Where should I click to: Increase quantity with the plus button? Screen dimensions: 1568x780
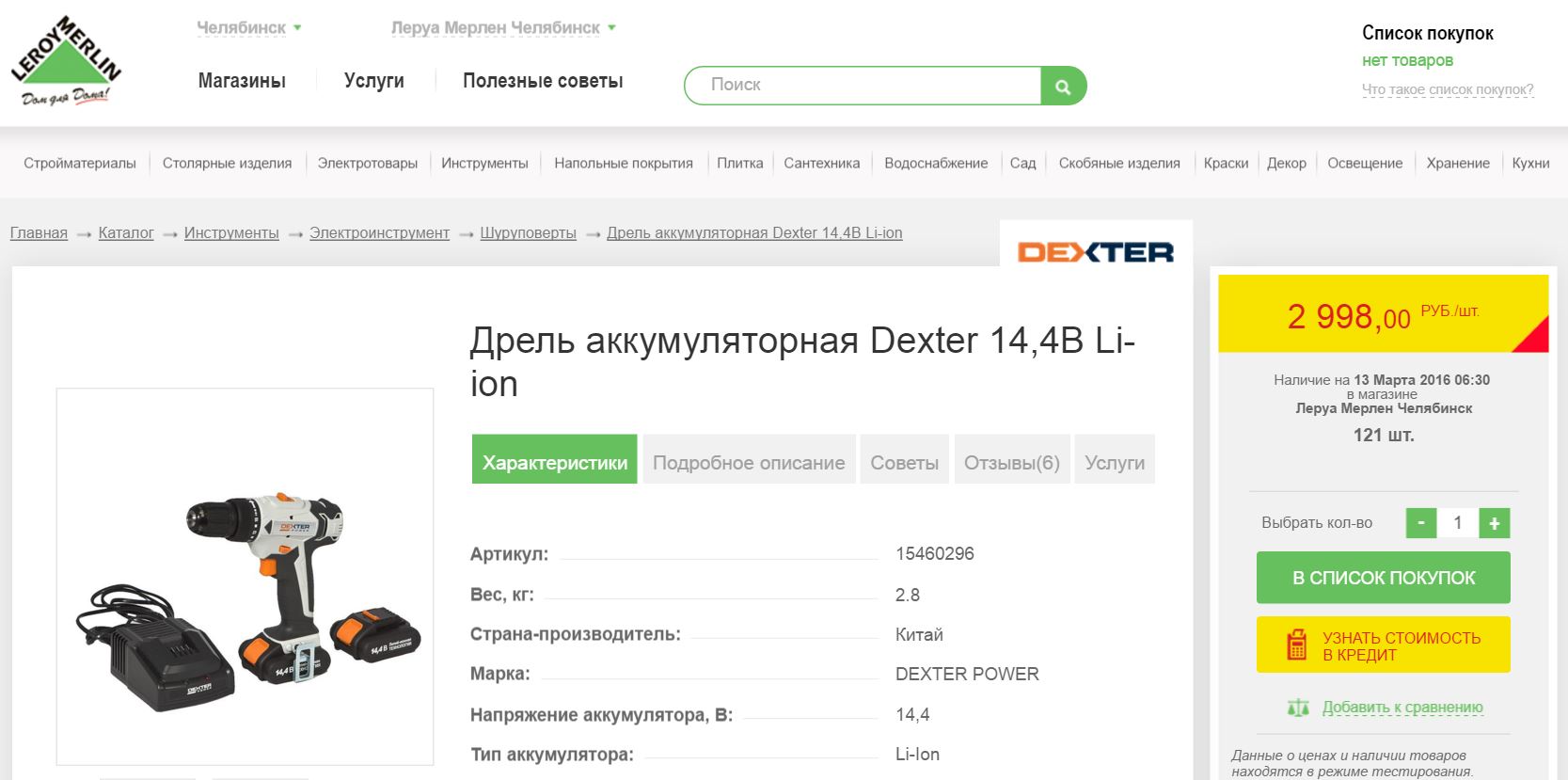click(1495, 523)
